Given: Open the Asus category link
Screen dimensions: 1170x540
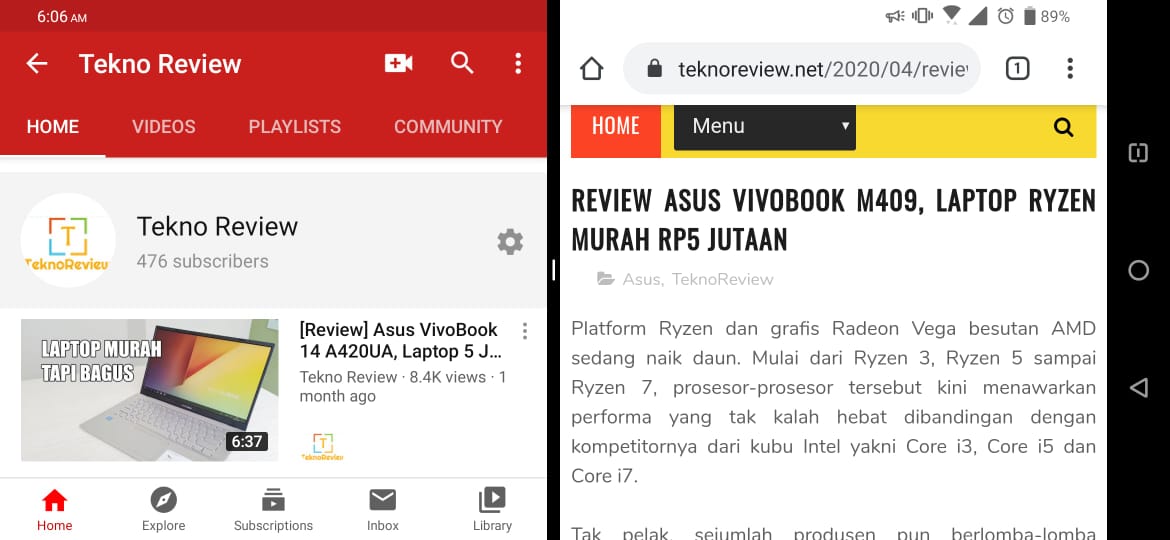Looking at the screenshot, I should click(x=641, y=279).
